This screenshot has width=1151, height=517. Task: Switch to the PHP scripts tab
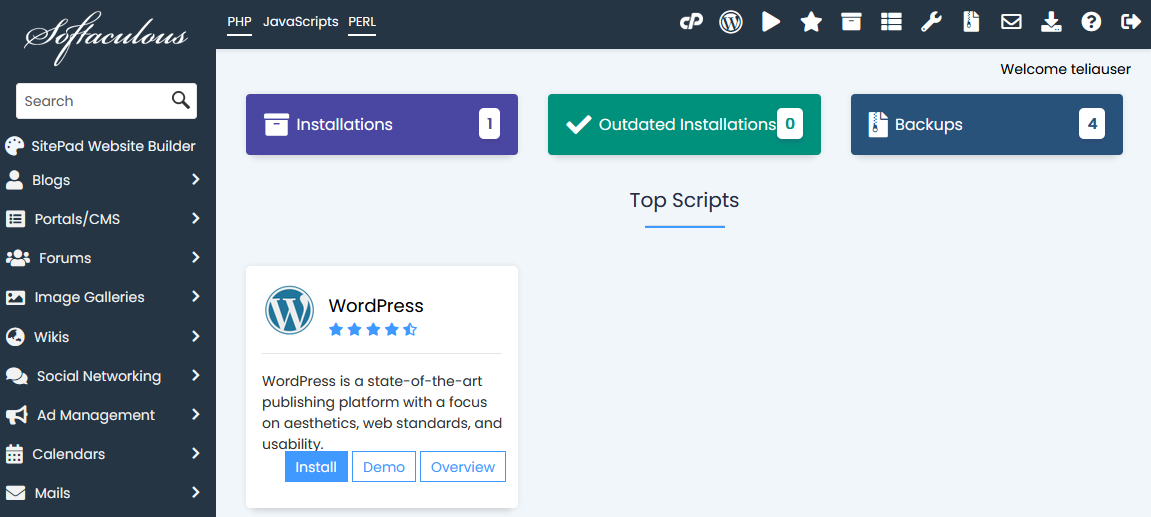click(x=239, y=22)
